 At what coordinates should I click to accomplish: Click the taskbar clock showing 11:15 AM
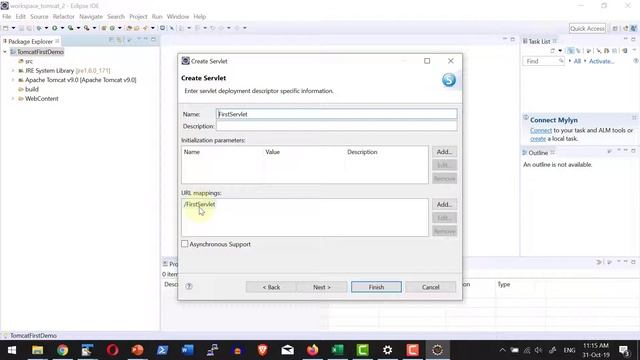pos(596,346)
